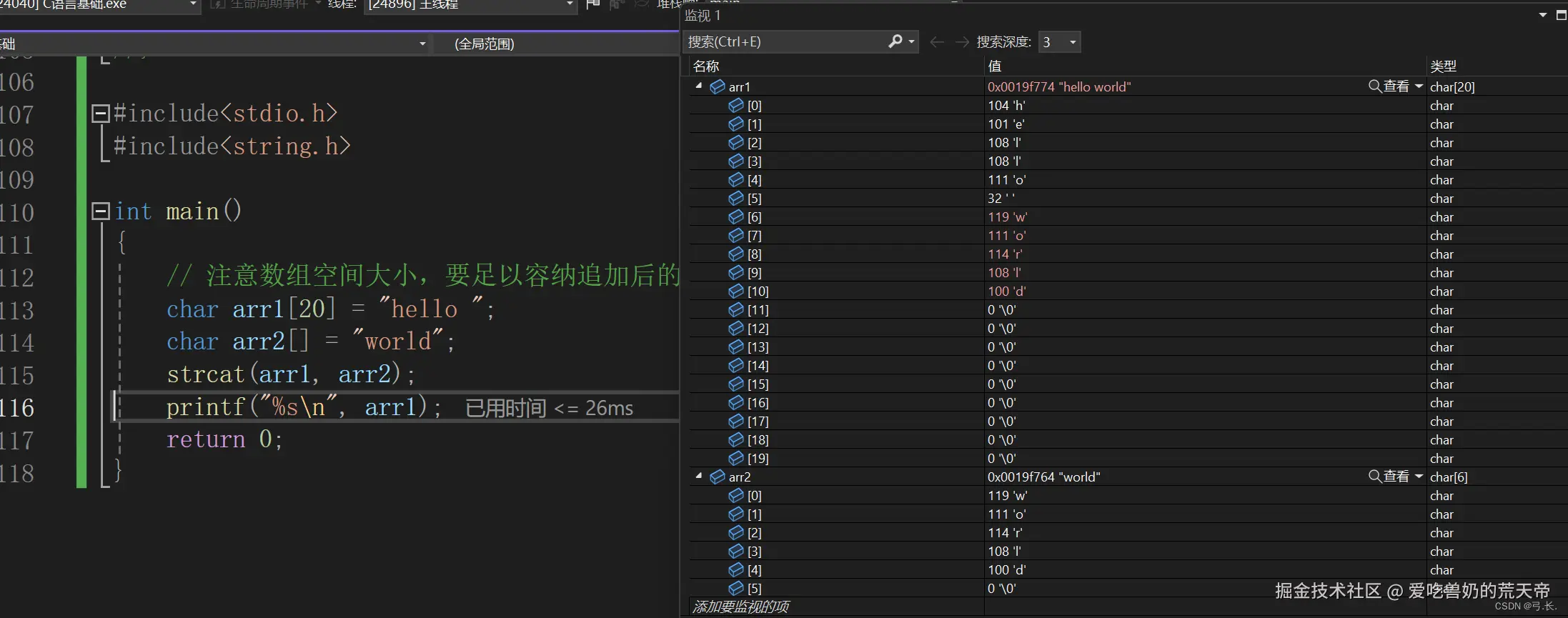Image resolution: width=1568 pixels, height=618 pixels.
Task: Click the cube icon of arr1 [0]
Action: 736,105
